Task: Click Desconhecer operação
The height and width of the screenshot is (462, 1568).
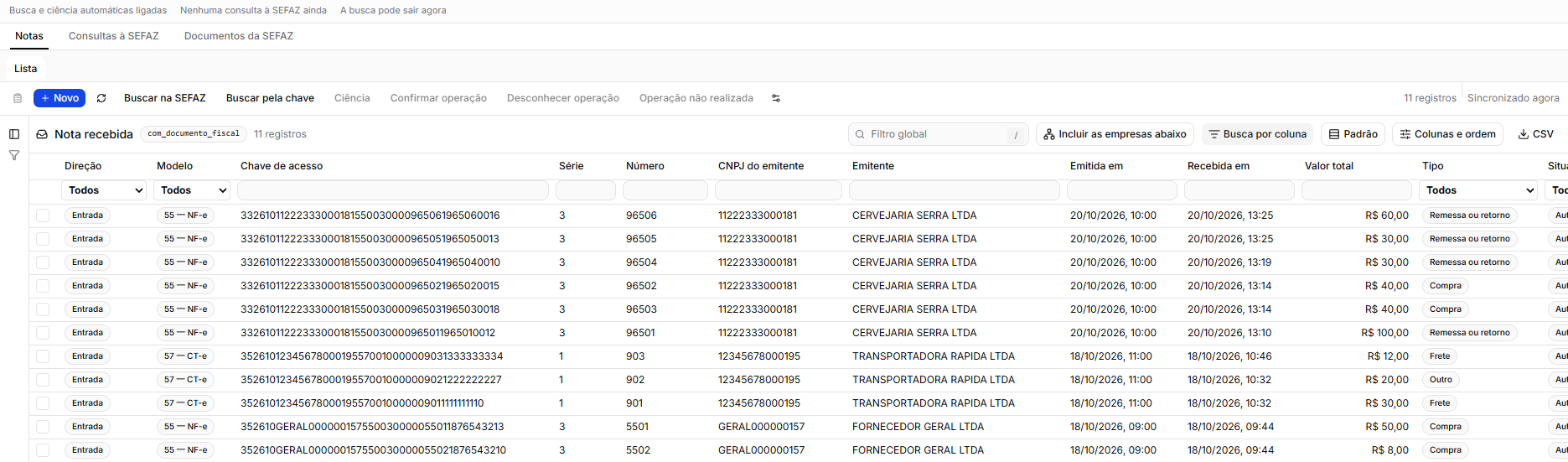Action: tap(563, 98)
